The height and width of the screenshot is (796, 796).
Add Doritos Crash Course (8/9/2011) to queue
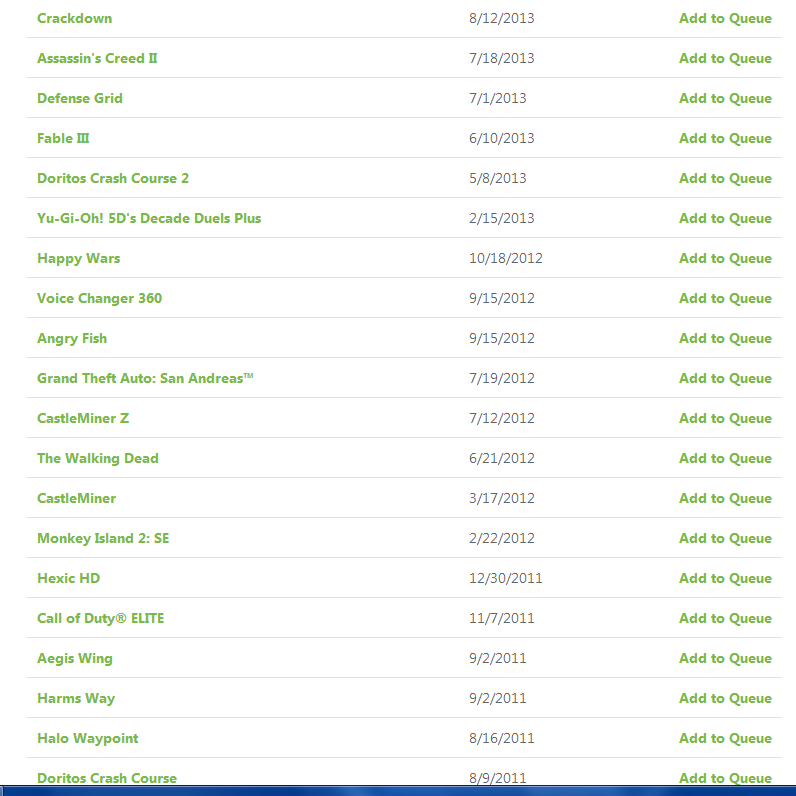[725, 778]
